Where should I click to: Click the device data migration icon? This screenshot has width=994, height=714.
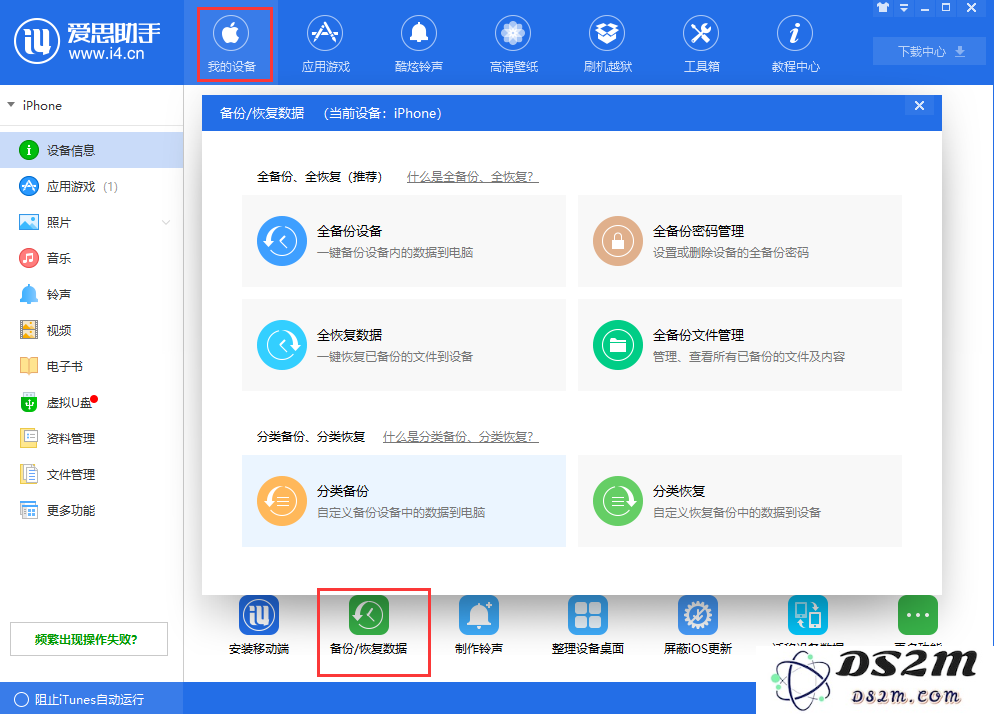click(808, 615)
